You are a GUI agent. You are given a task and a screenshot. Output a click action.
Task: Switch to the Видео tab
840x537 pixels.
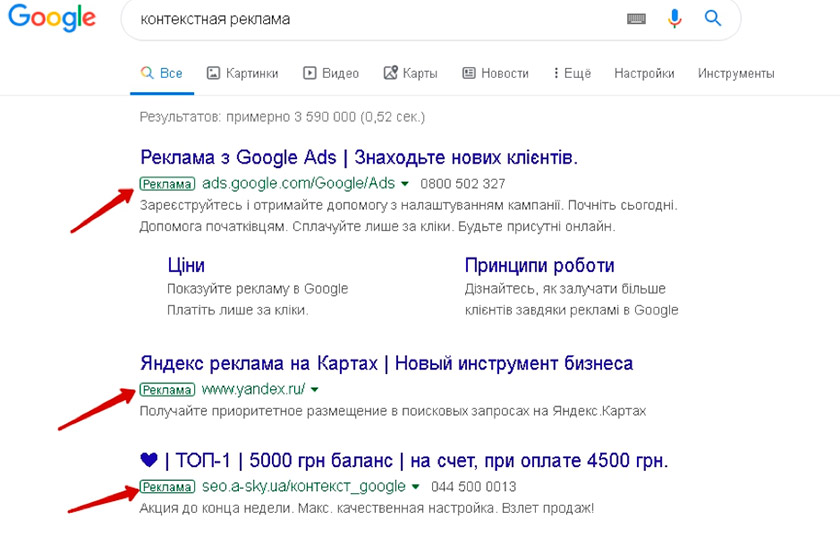pos(331,73)
